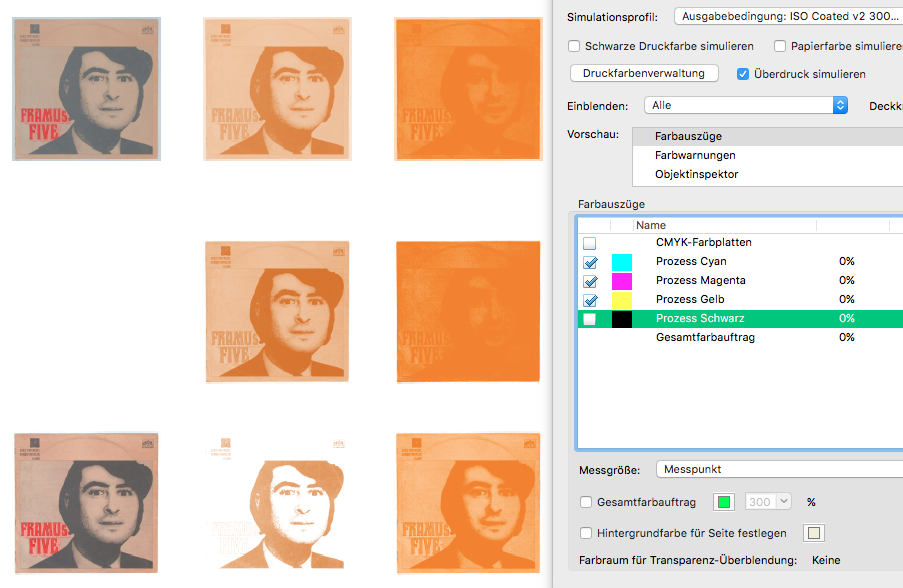Screen dimensions: 903x588
Task: Select the Prozess Gelb row label
Action: point(690,299)
